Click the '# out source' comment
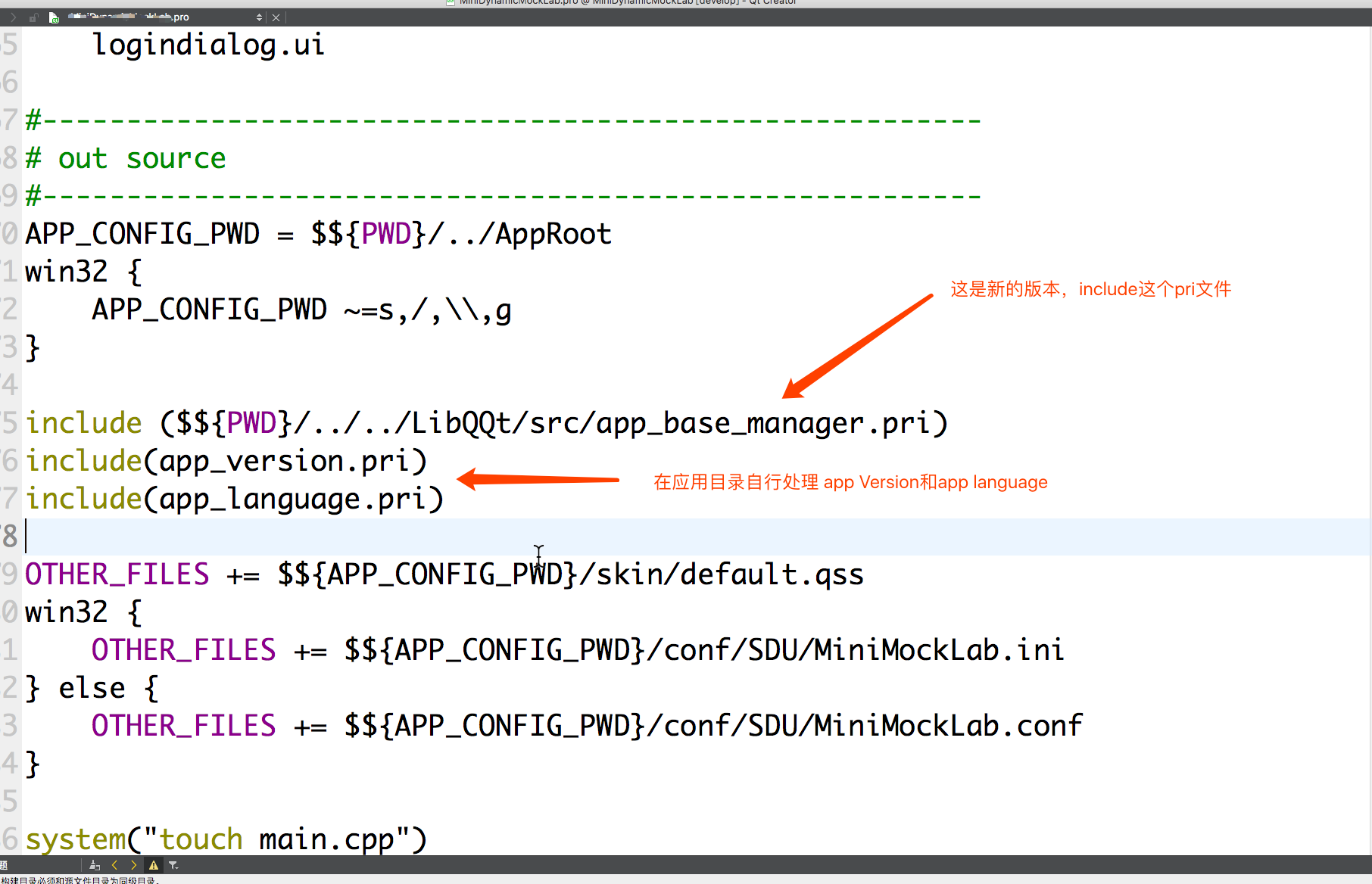 click(x=126, y=158)
